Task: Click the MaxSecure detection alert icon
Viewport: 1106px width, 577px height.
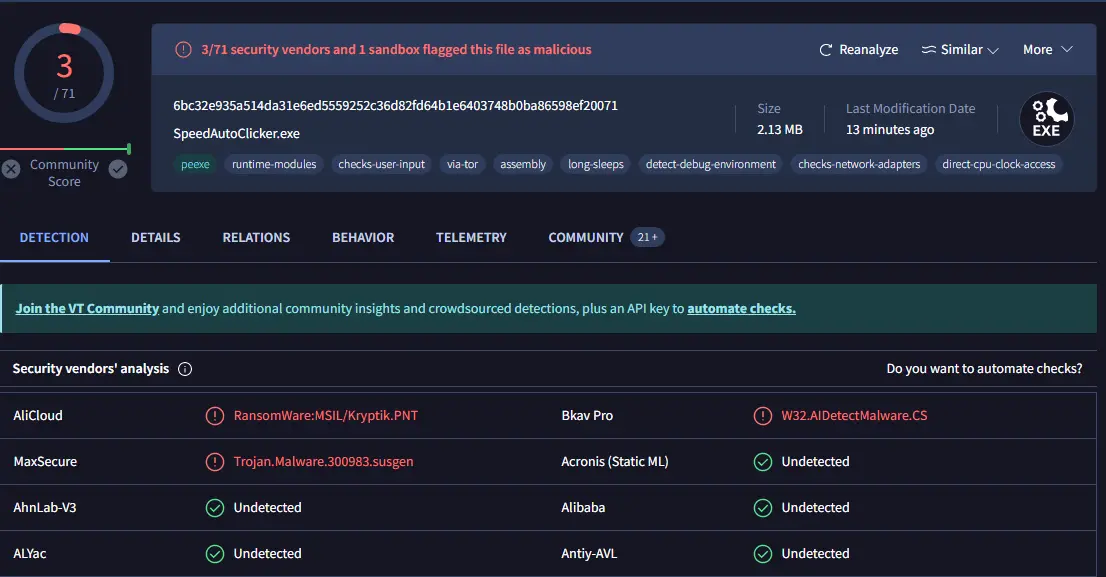Action: [x=214, y=462]
